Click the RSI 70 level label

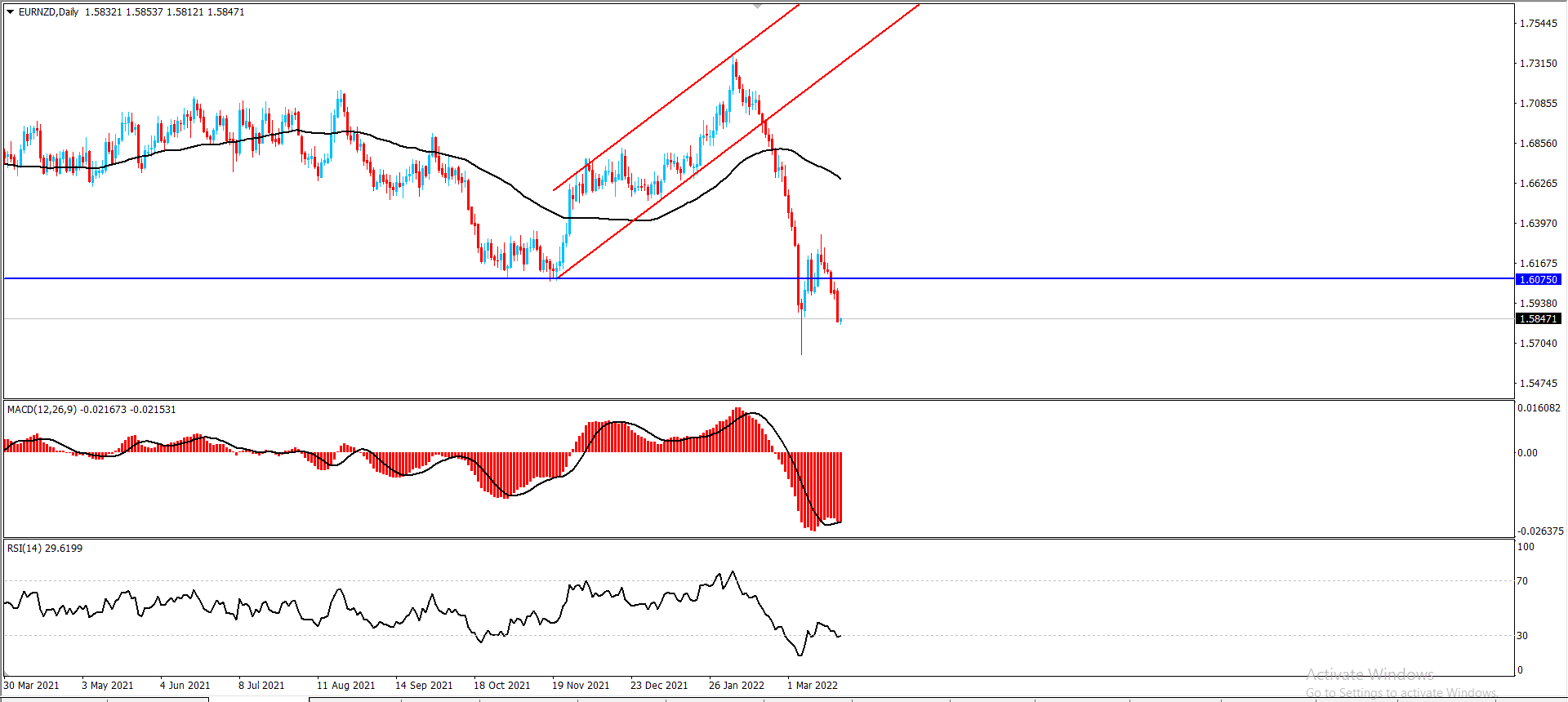tap(1522, 581)
